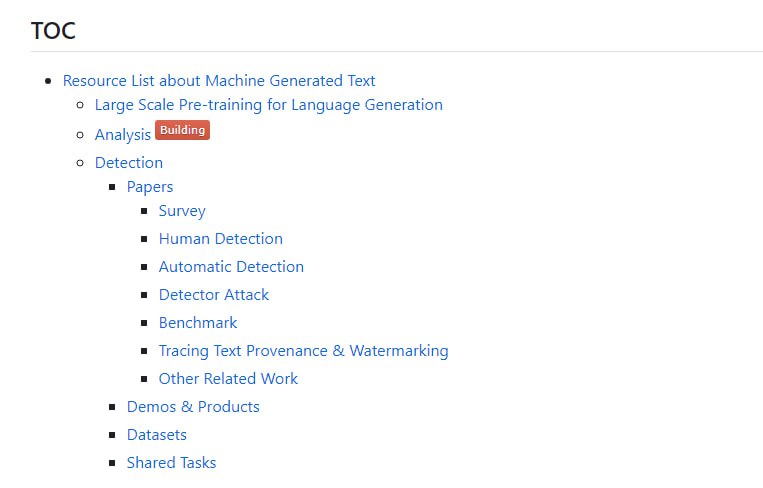Open the Papers link under Detection
Image resolution: width=763 pixels, height=488 pixels.
coord(149,187)
